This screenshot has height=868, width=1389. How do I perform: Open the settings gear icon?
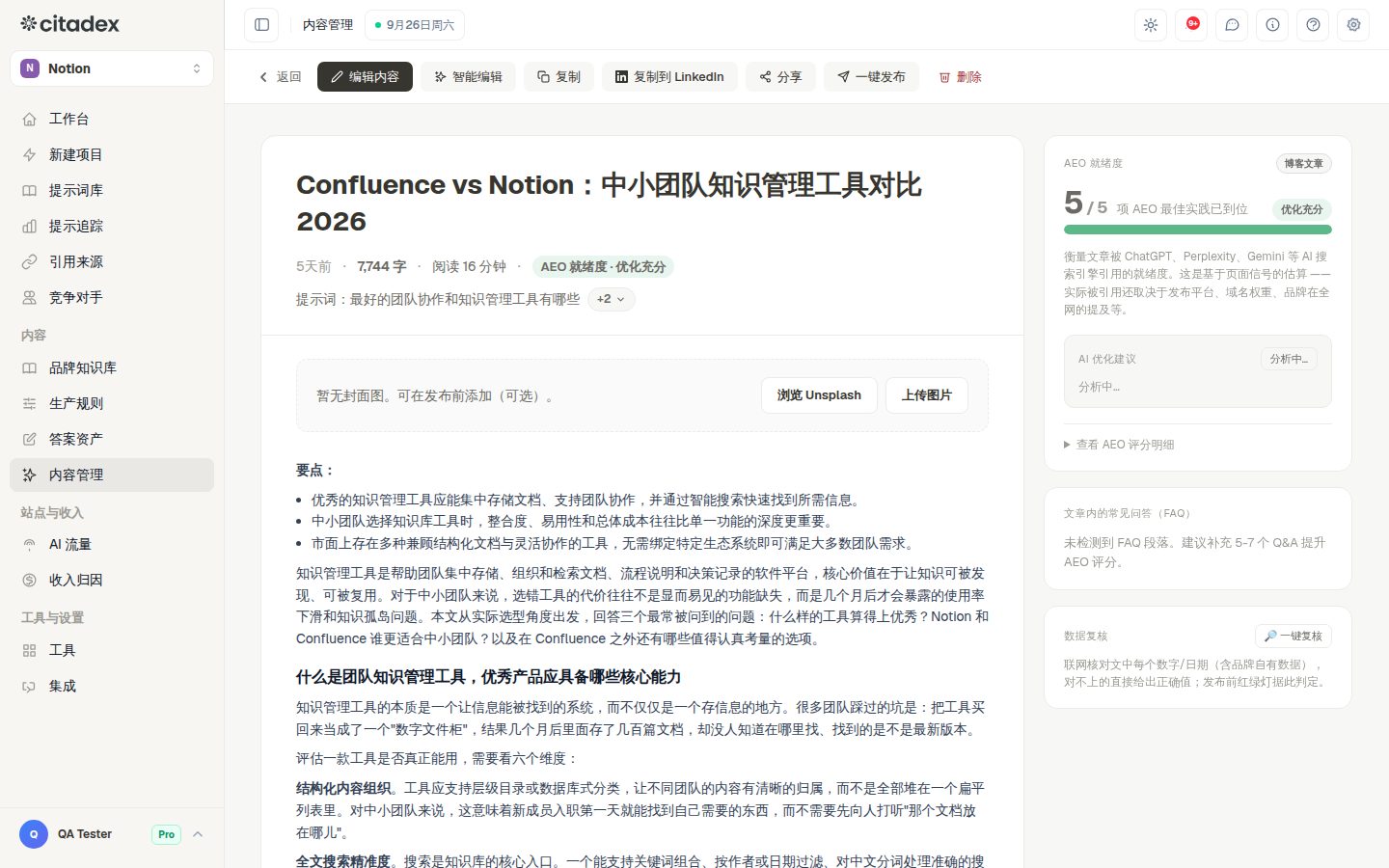pyautogui.click(x=1353, y=25)
